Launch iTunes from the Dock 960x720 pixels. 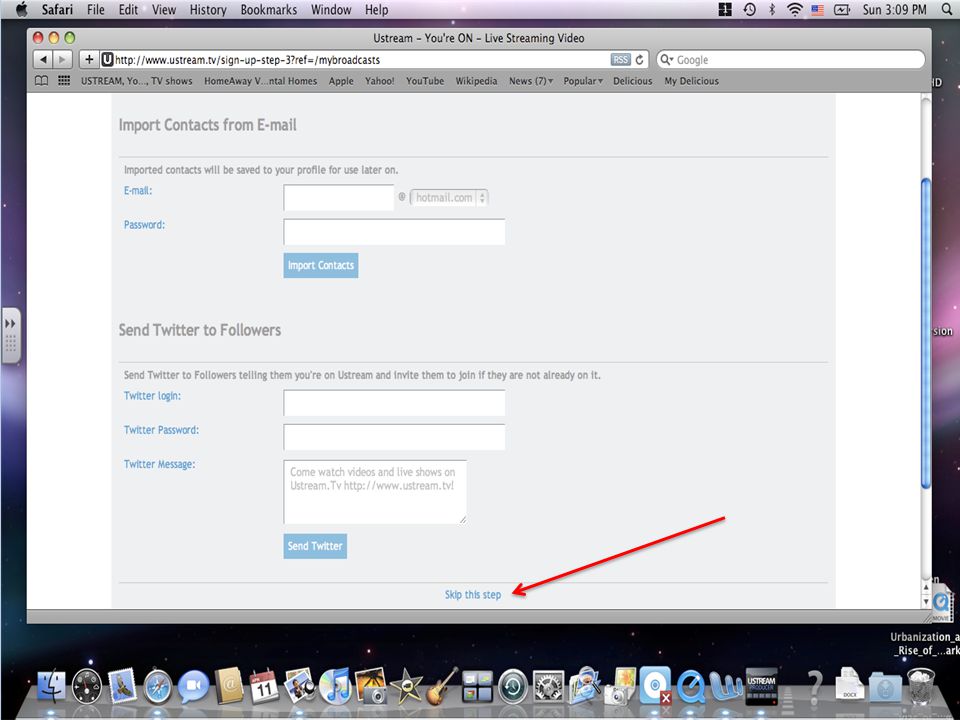coord(335,686)
